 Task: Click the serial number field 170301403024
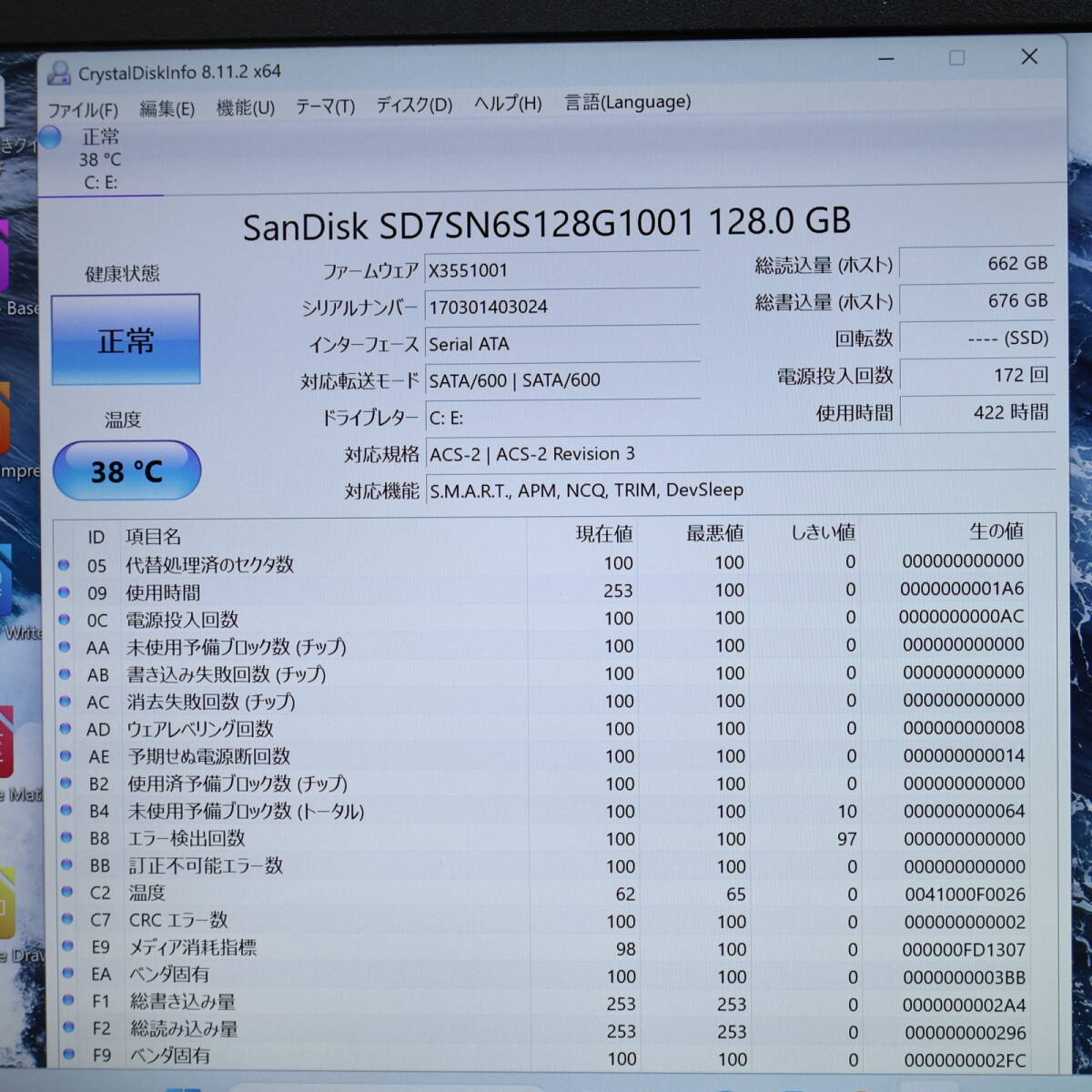(x=561, y=307)
